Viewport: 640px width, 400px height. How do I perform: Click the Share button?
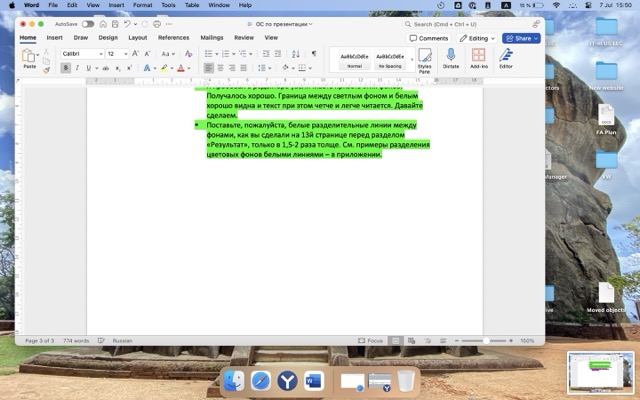click(x=521, y=38)
